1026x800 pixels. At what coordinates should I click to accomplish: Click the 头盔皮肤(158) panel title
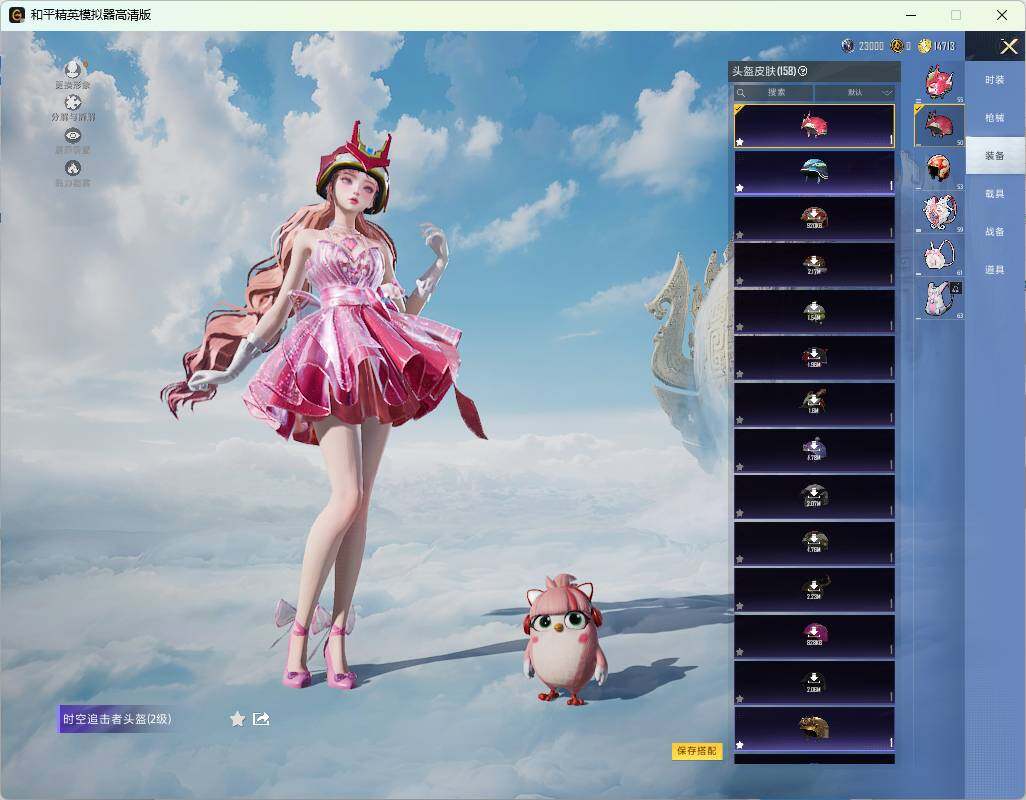tap(764, 71)
